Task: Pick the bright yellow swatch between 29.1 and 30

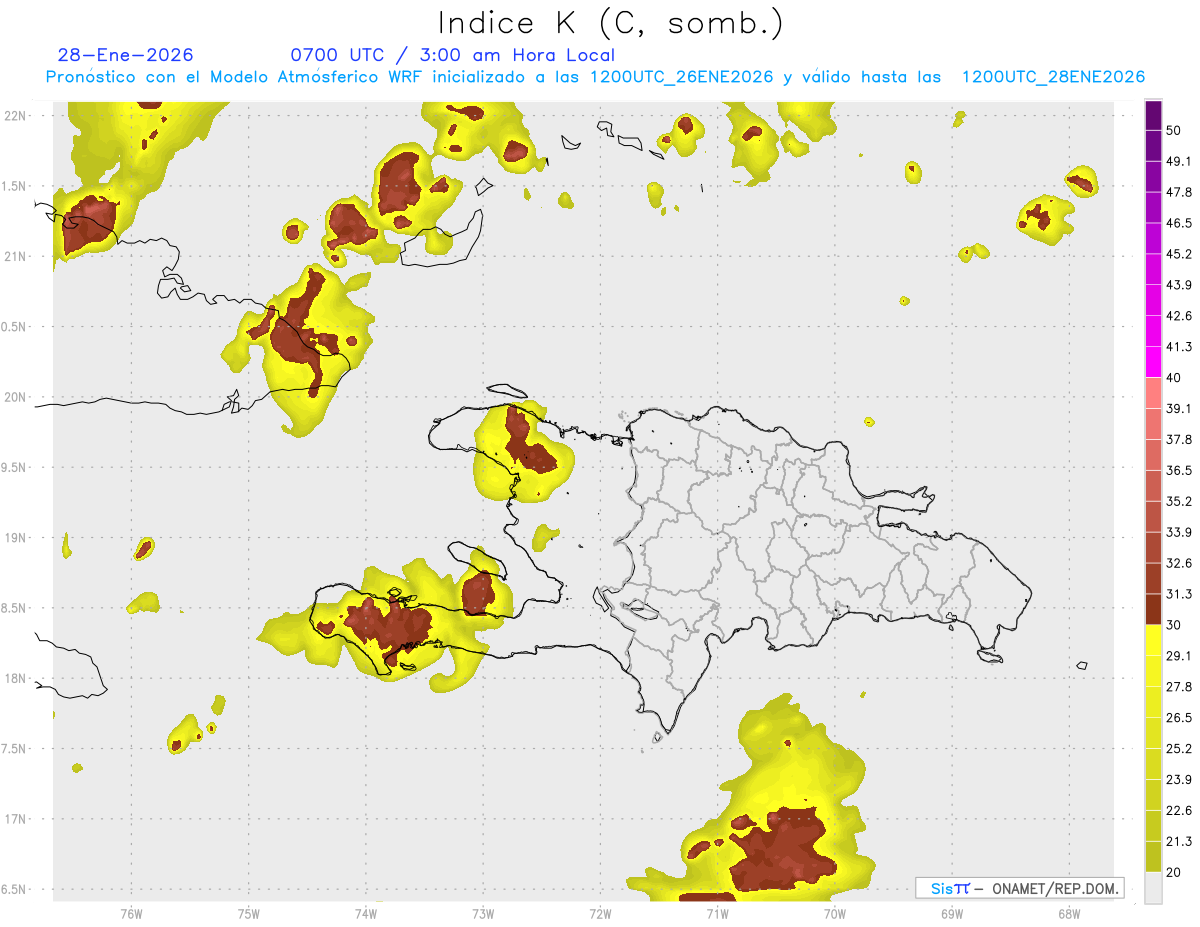Action: (1153, 640)
